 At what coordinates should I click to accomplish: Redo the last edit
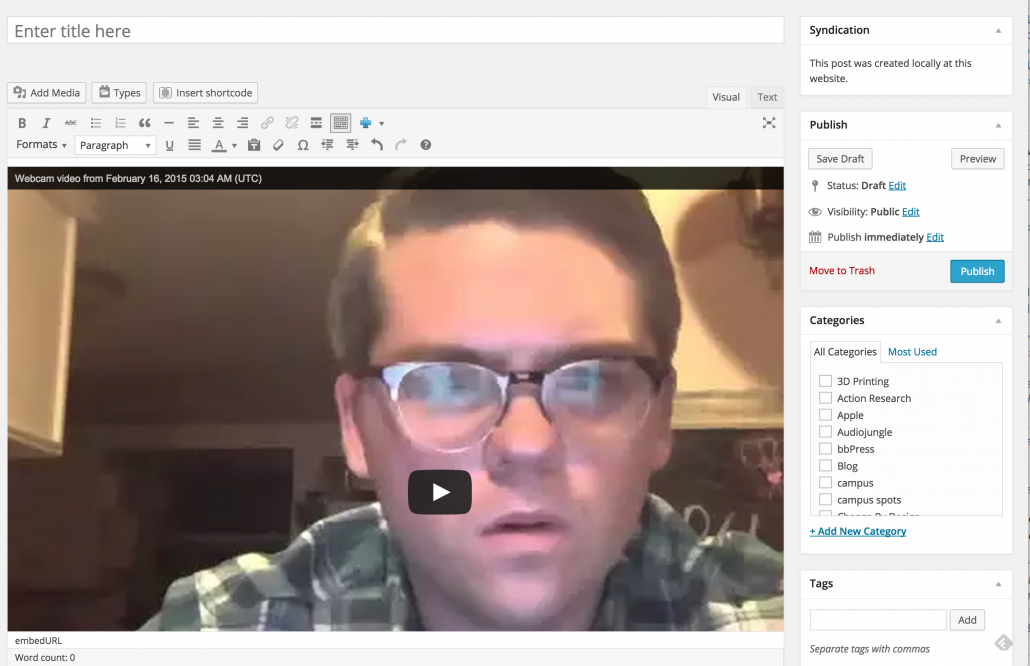click(x=401, y=145)
